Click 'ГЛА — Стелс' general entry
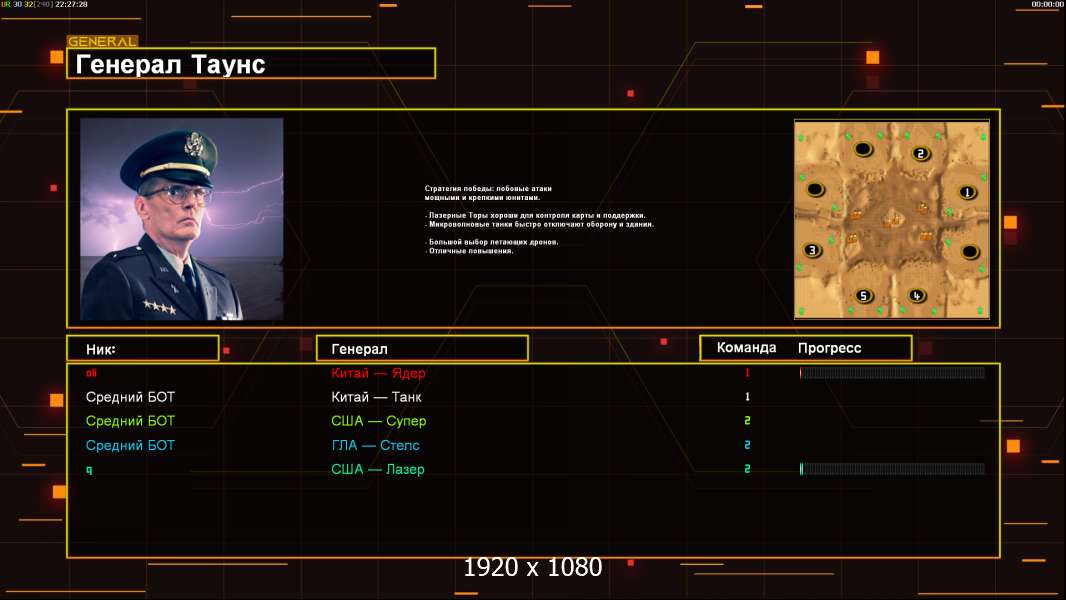The height and width of the screenshot is (600, 1066). pos(375,445)
